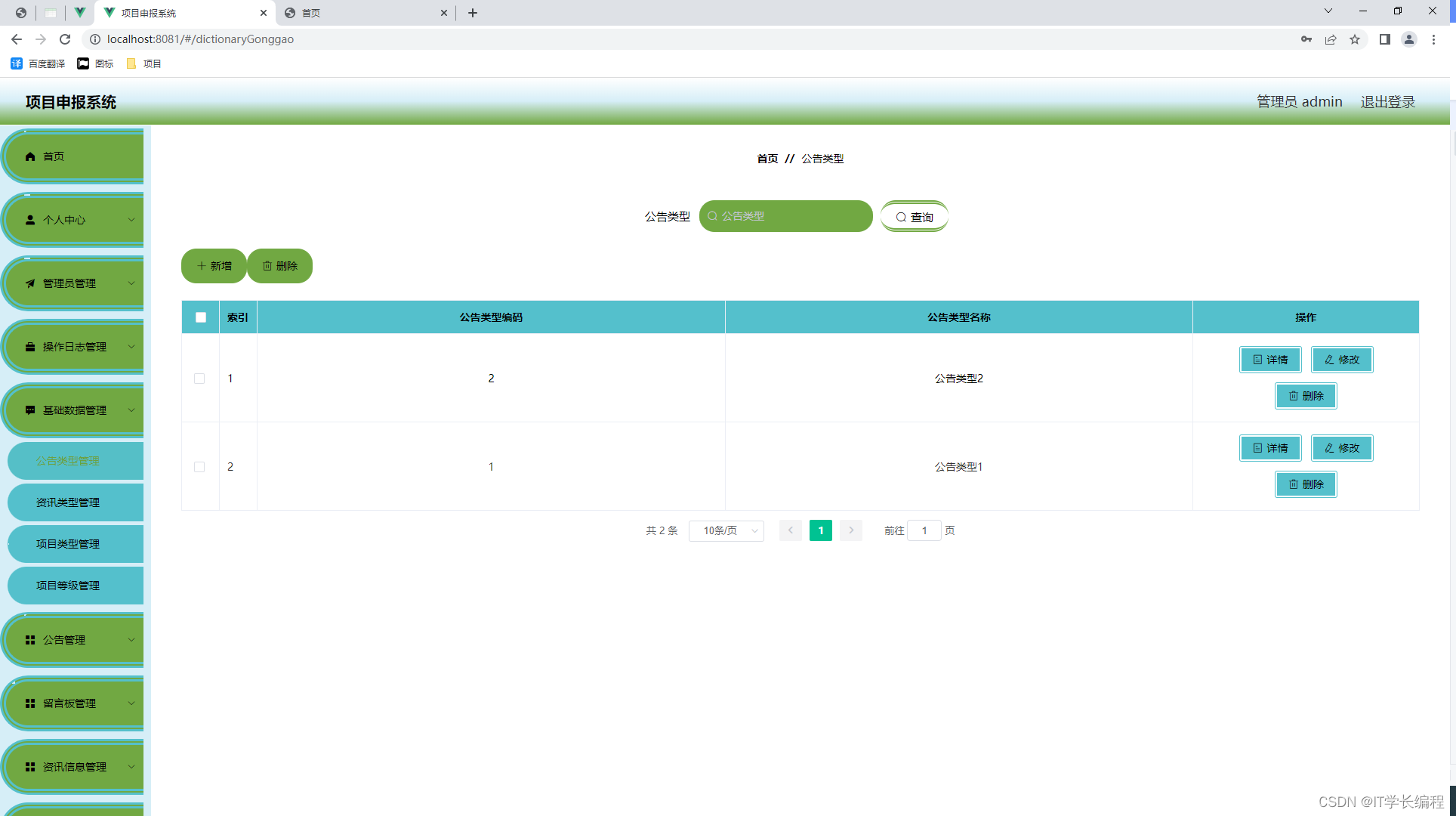Click the browser forward arrow
Viewport: 1456px width, 816px height.
(x=41, y=39)
